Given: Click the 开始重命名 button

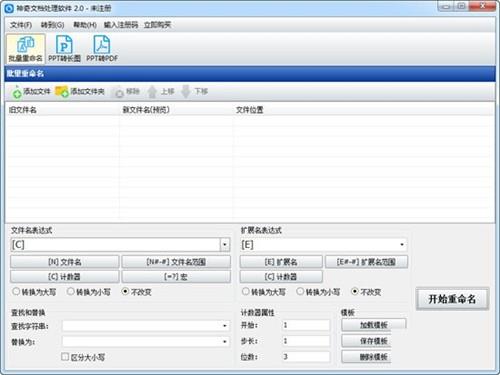Looking at the screenshot, I should [452, 299].
